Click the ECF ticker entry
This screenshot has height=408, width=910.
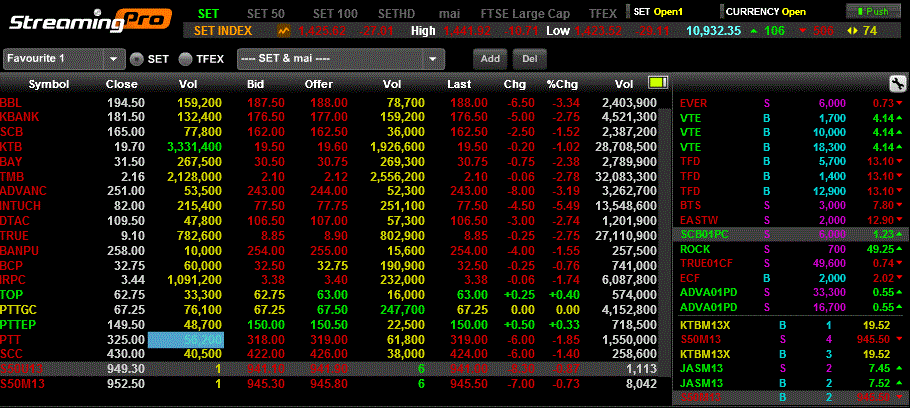691,277
